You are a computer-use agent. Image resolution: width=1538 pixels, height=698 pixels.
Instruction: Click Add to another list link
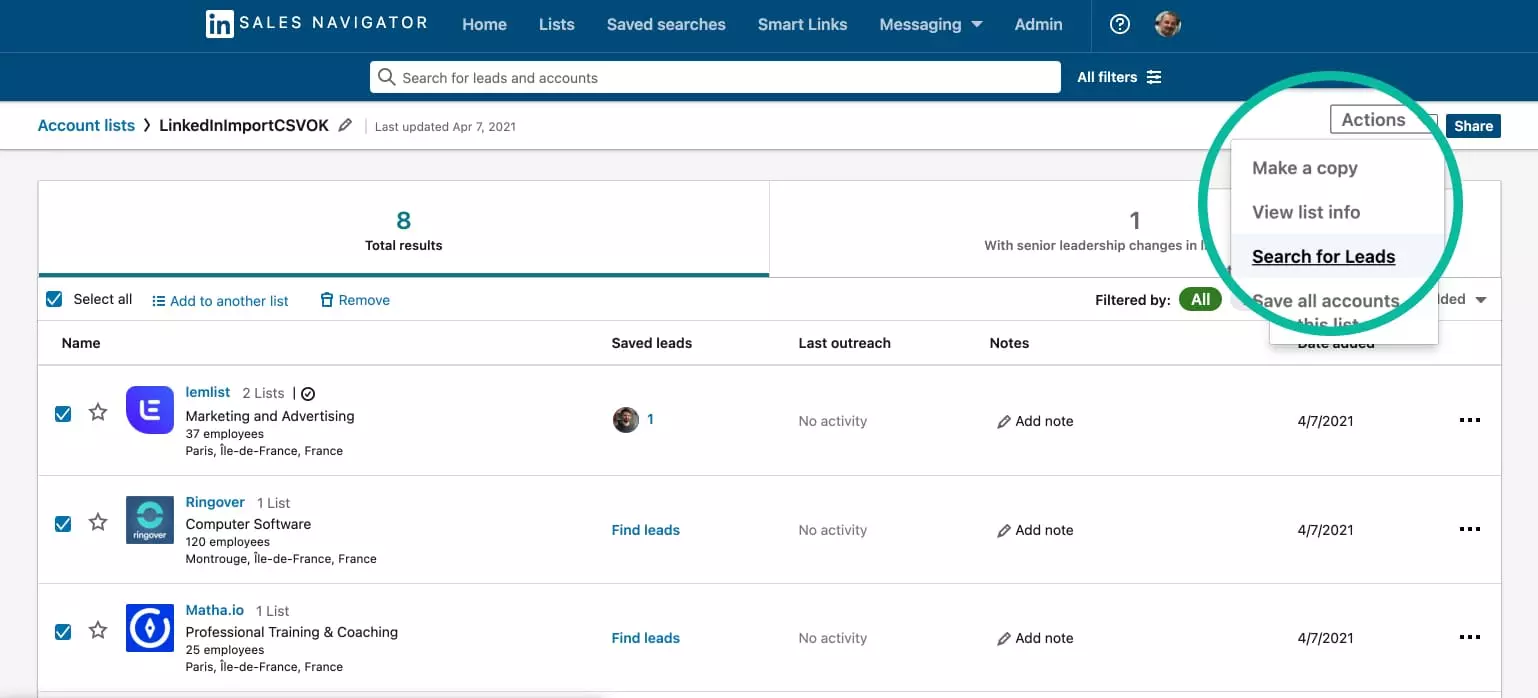220,300
